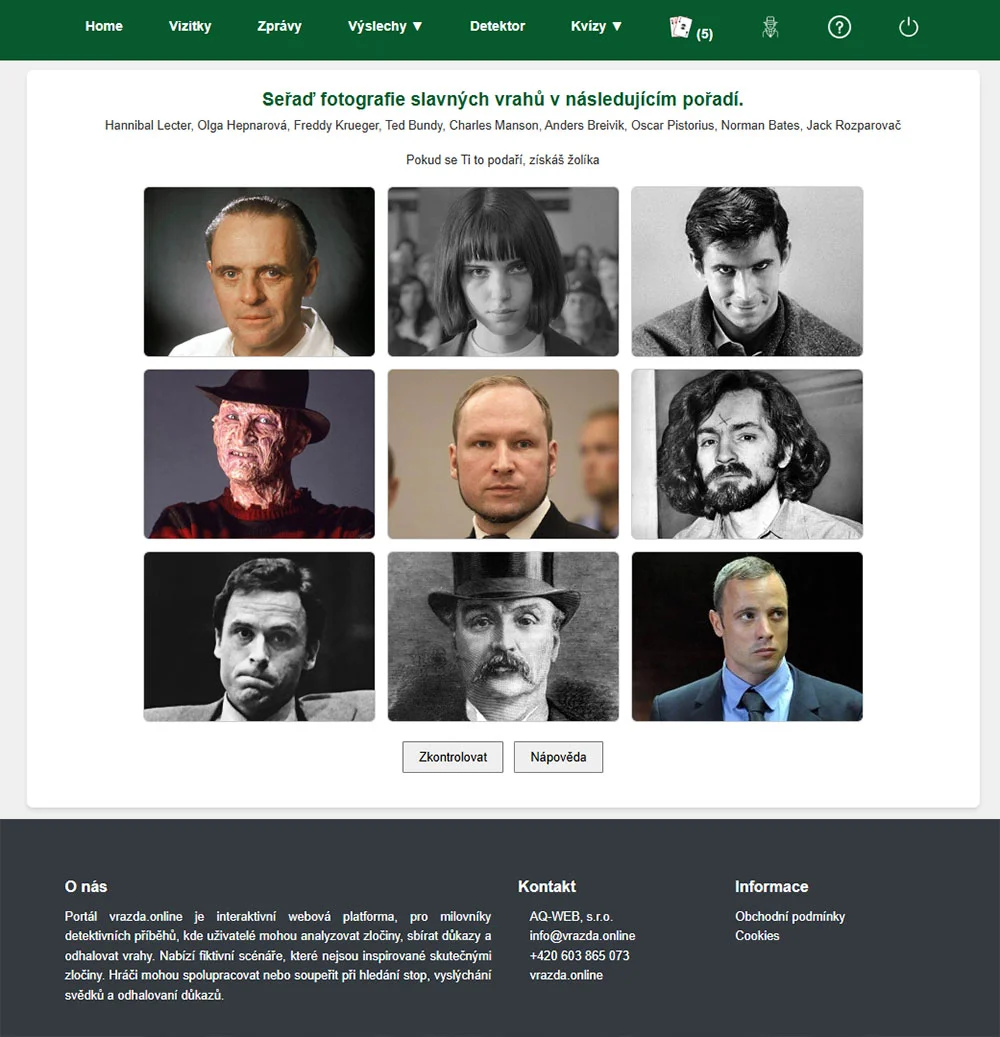Select Zprávy in the navigation bar

279,26
